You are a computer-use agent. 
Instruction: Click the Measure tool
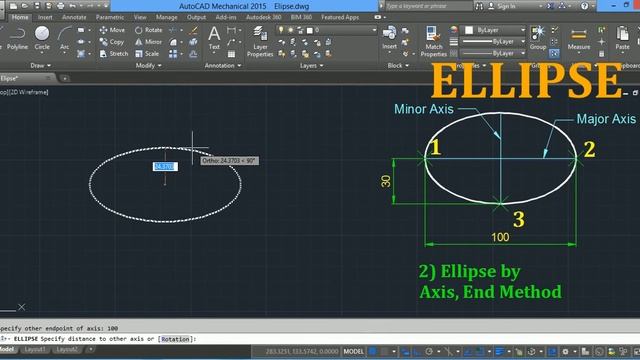(579, 39)
